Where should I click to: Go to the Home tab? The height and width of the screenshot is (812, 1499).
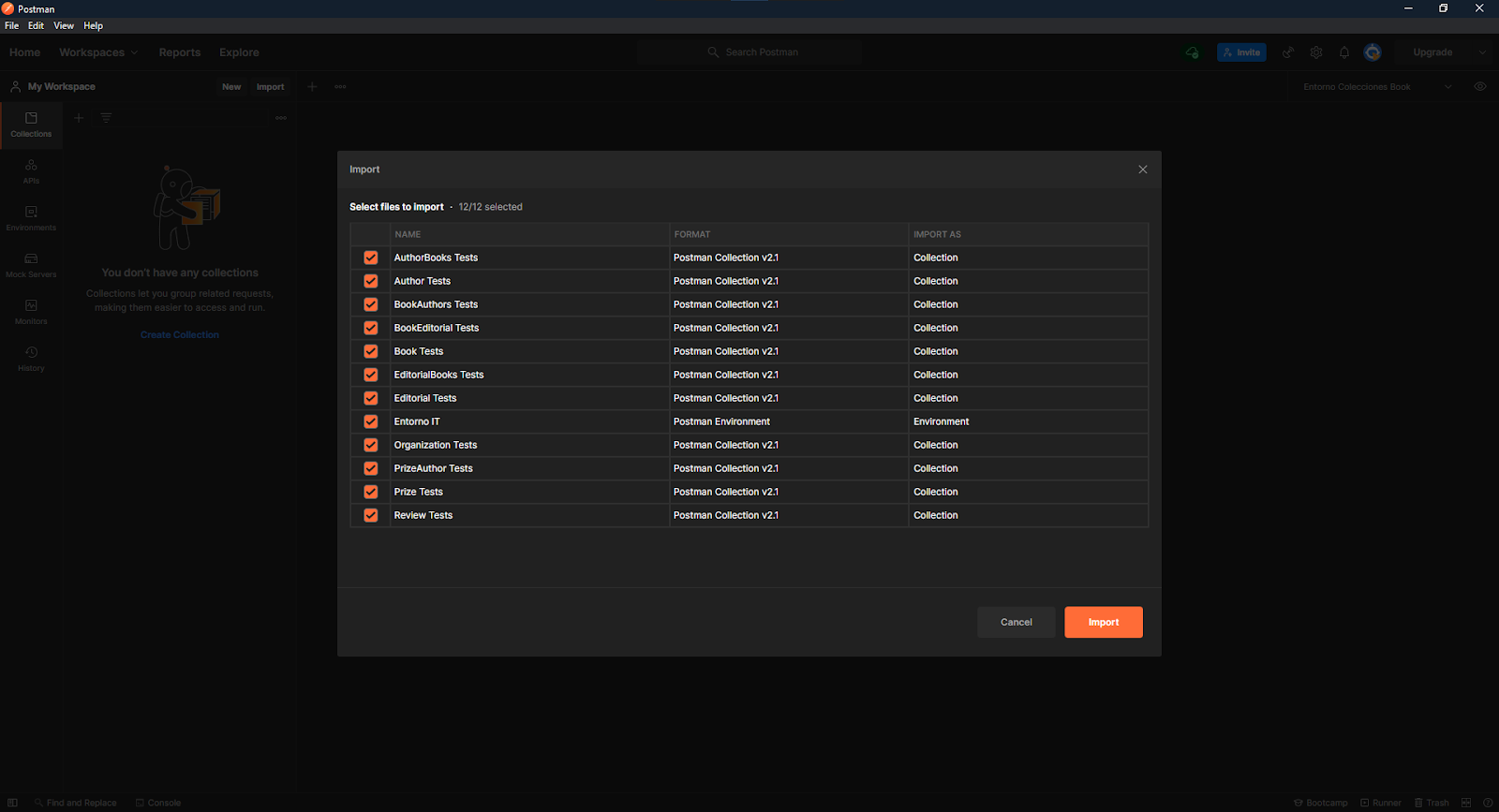click(24, 52)
